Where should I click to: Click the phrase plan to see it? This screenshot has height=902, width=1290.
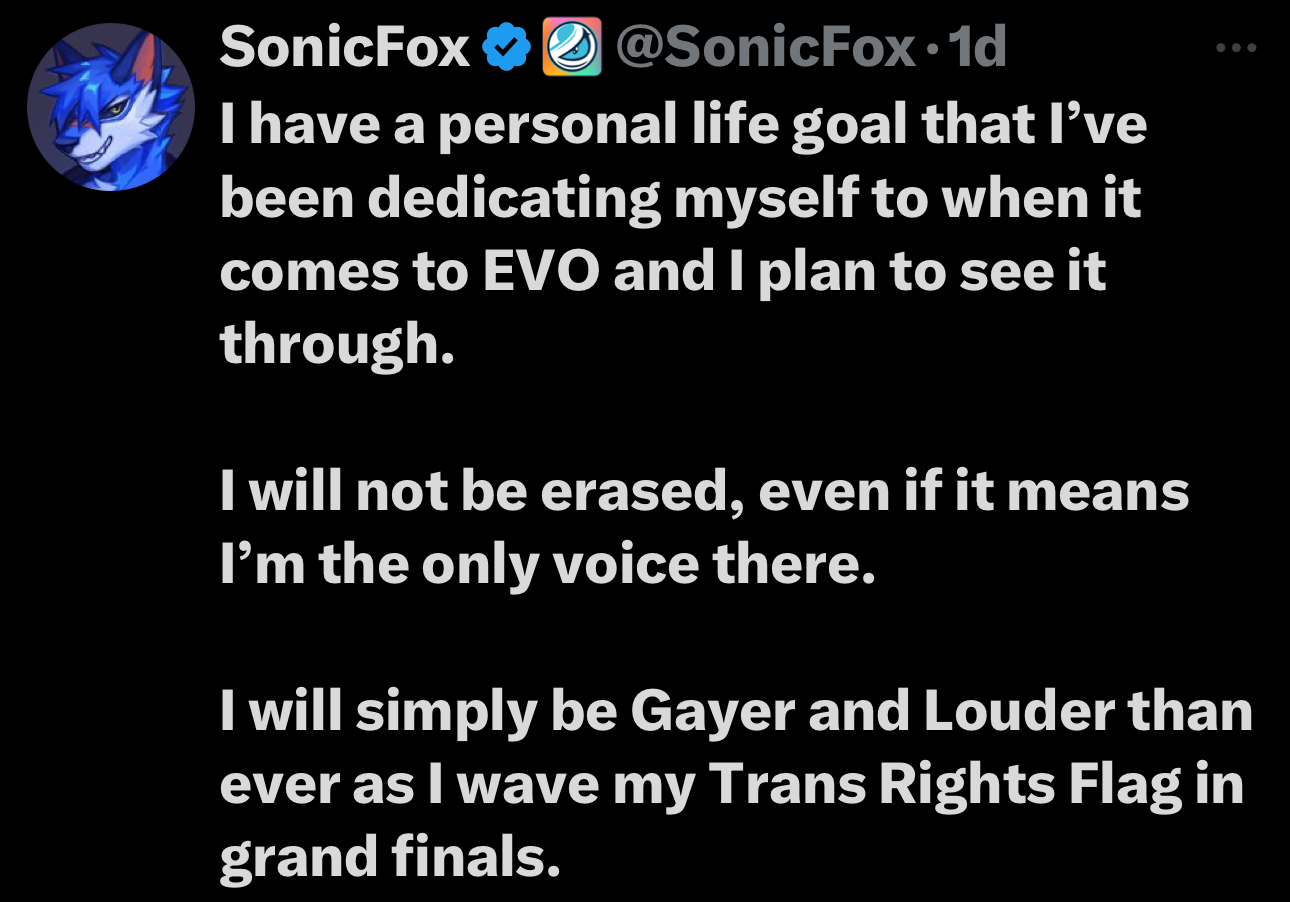pos(931,272)
